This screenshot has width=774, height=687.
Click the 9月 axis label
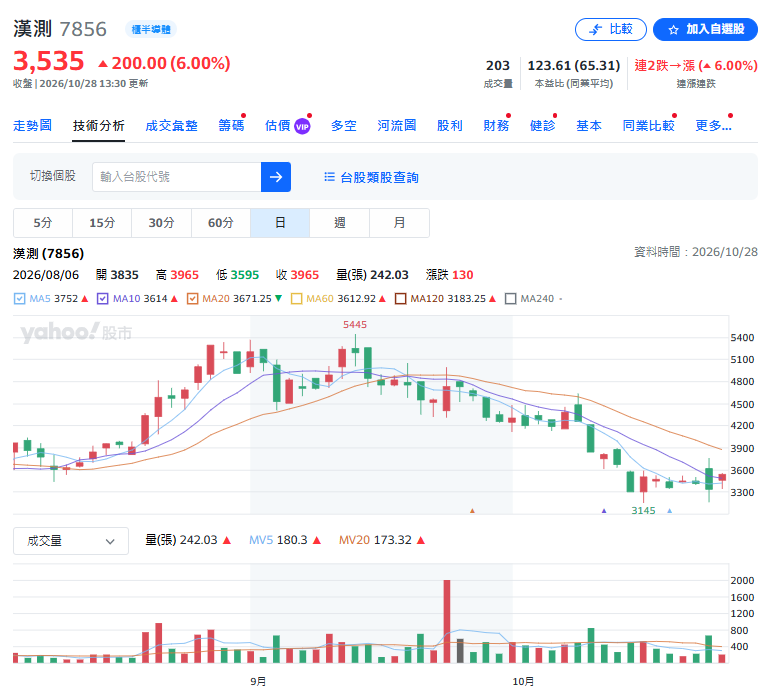[258, 681]
